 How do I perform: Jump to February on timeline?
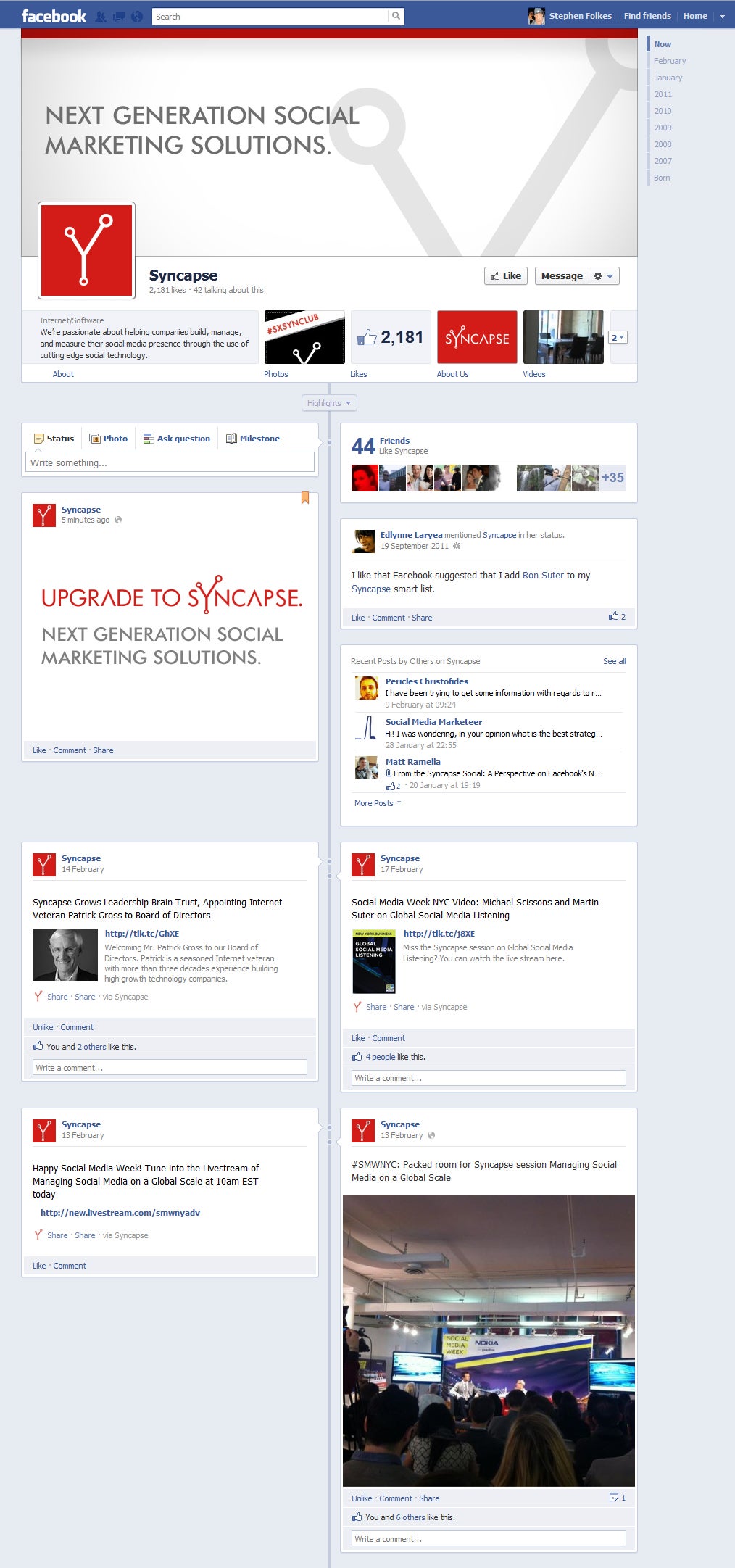(x=670, y=61)
